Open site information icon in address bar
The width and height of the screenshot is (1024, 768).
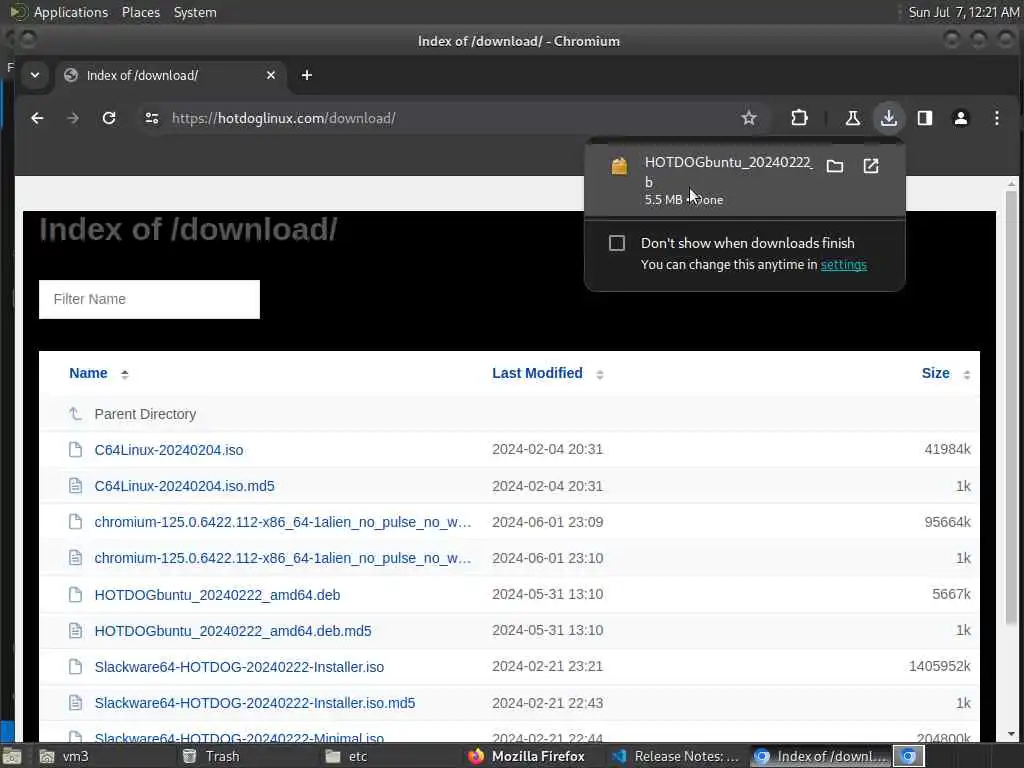click(152, 118)
